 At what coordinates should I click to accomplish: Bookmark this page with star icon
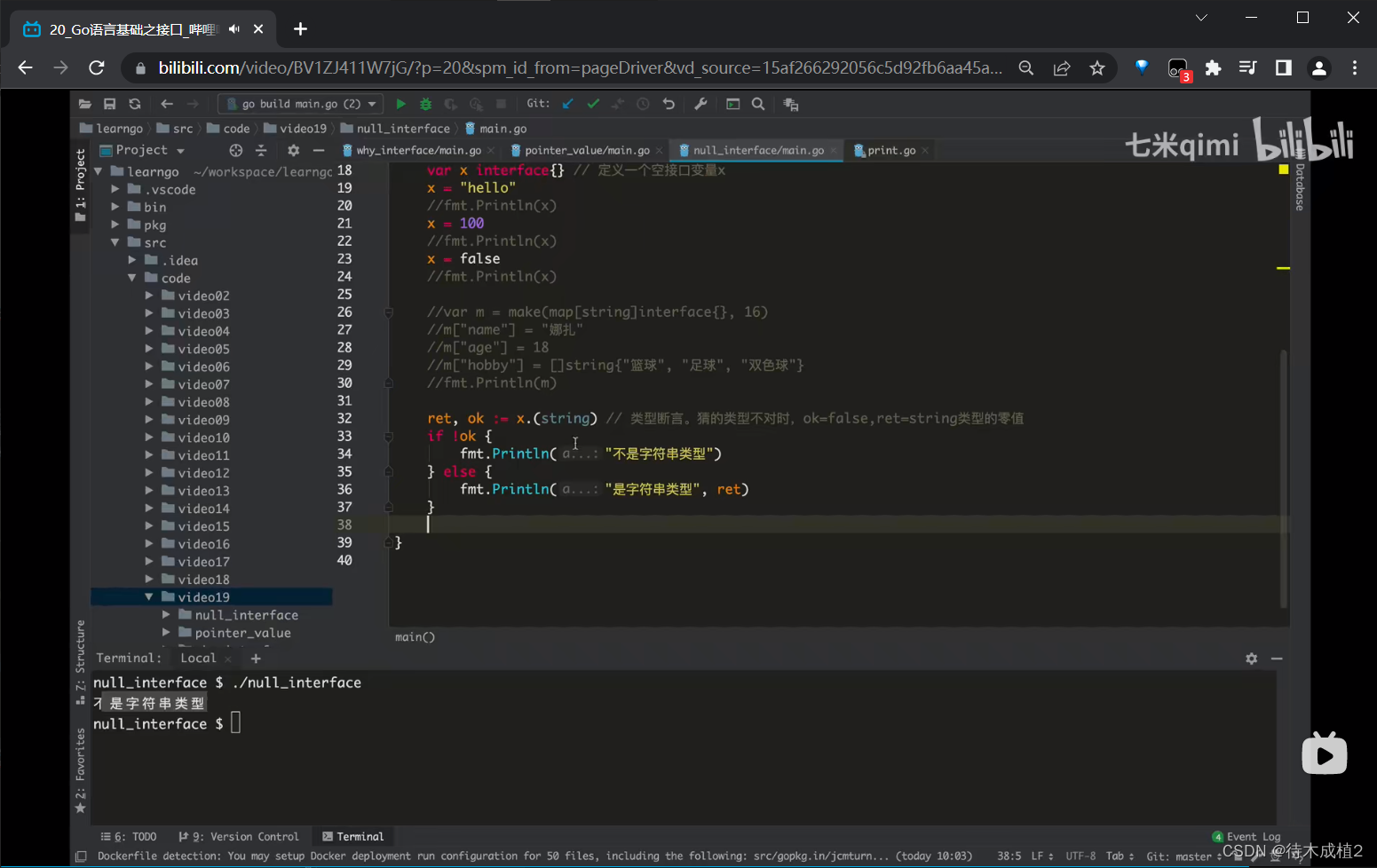pyautogui.click(x=1097, y=68)
